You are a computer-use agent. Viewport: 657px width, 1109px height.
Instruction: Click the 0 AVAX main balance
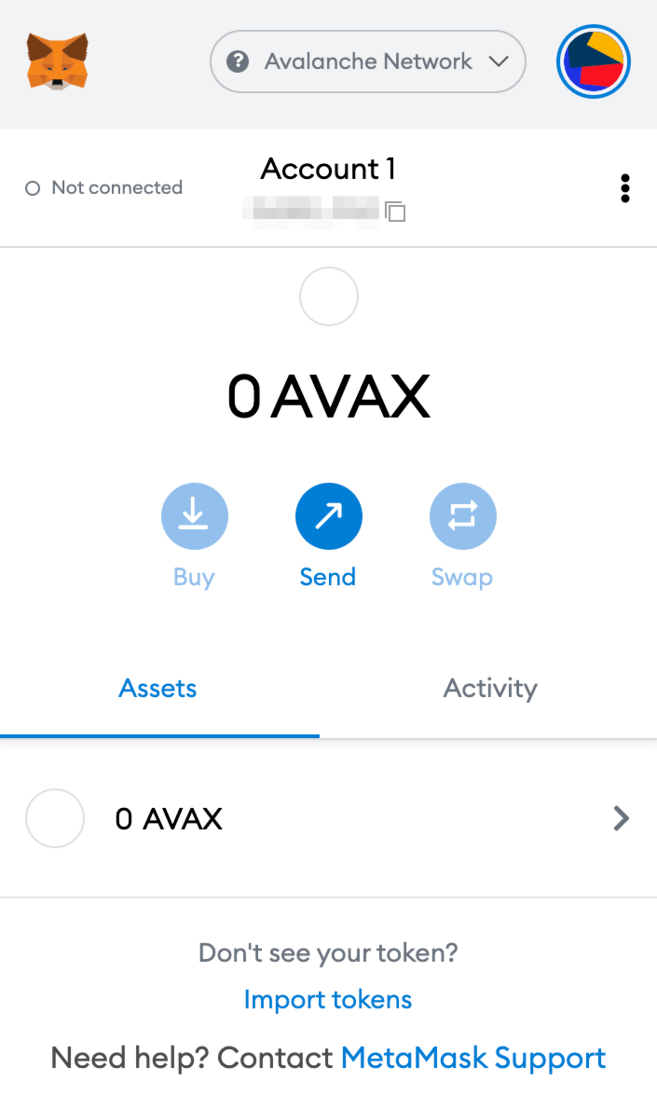coord(328,396)
